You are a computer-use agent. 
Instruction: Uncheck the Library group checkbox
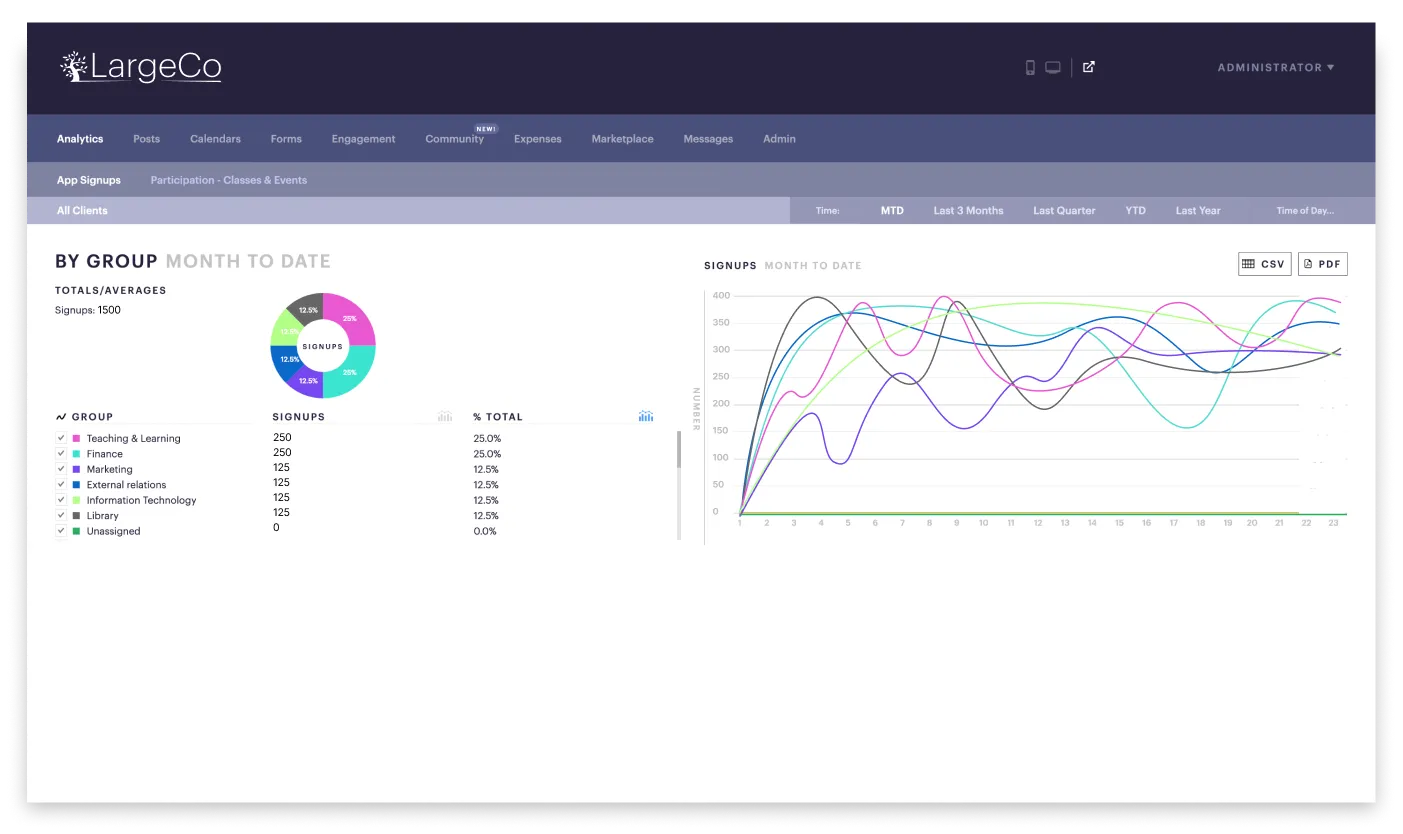[x=61, y=516]
